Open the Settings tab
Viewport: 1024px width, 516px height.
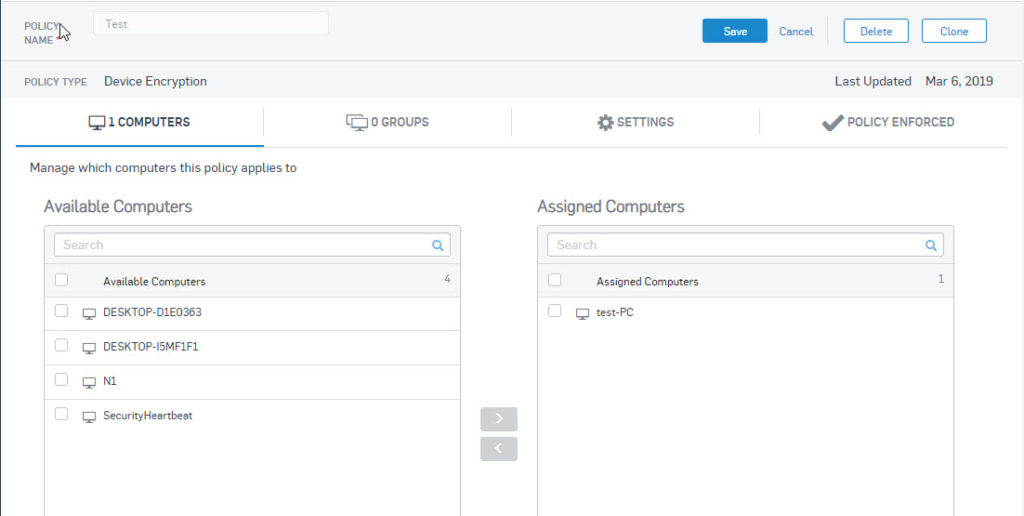(635, 122)
